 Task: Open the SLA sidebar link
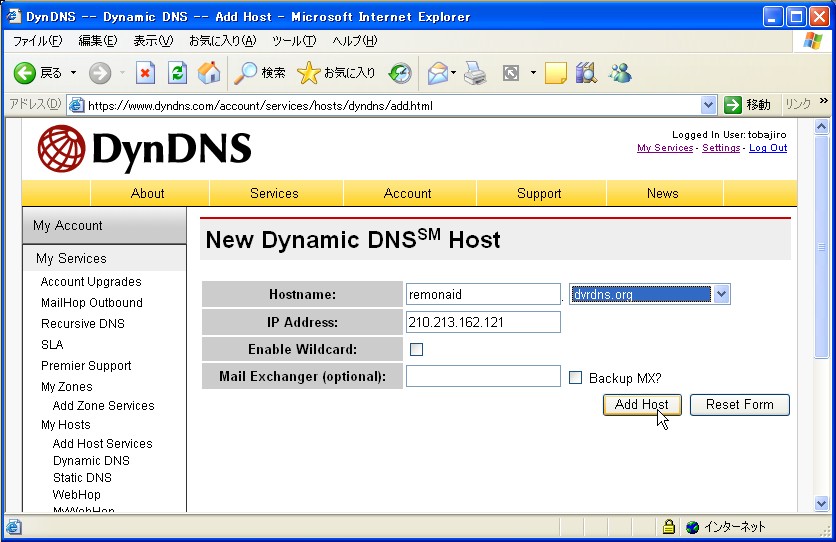52,345
